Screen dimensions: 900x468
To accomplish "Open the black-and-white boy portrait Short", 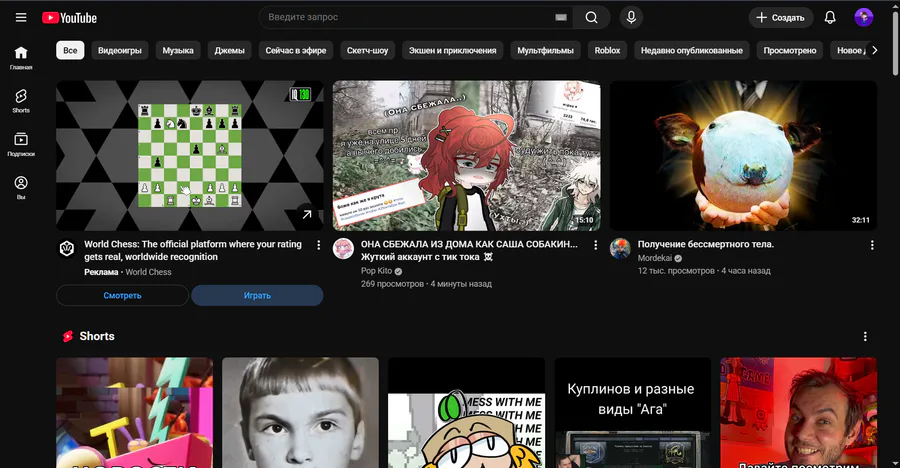I will coord(300,413).
